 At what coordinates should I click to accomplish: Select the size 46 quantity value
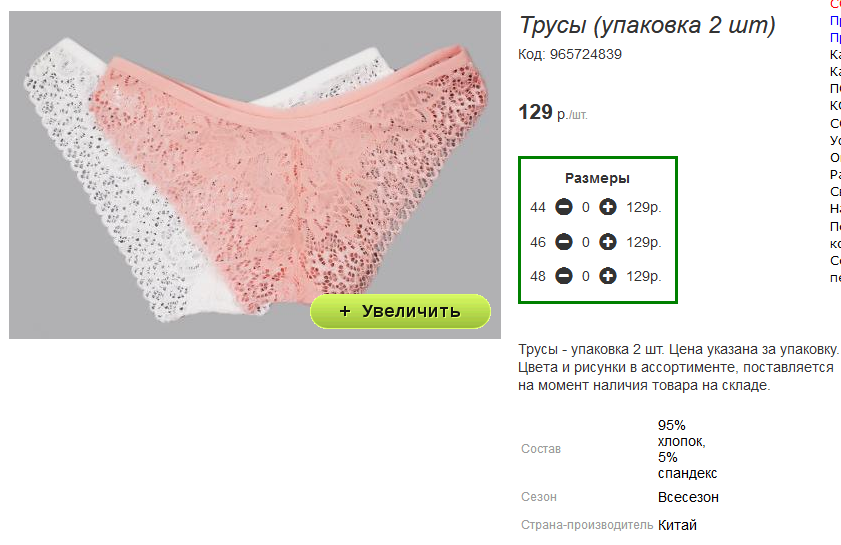tap(586, 242)
